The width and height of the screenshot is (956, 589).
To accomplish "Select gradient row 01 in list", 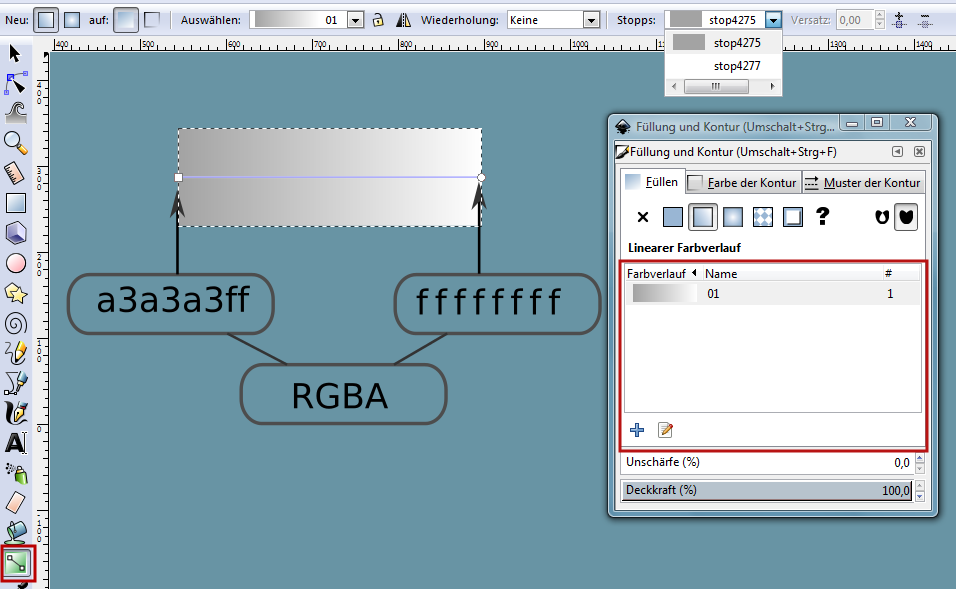I will [x=772, y=293].
